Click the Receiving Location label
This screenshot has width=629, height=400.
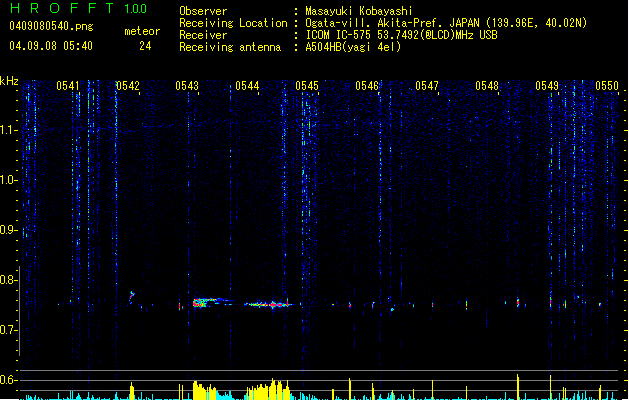[233, 23]
